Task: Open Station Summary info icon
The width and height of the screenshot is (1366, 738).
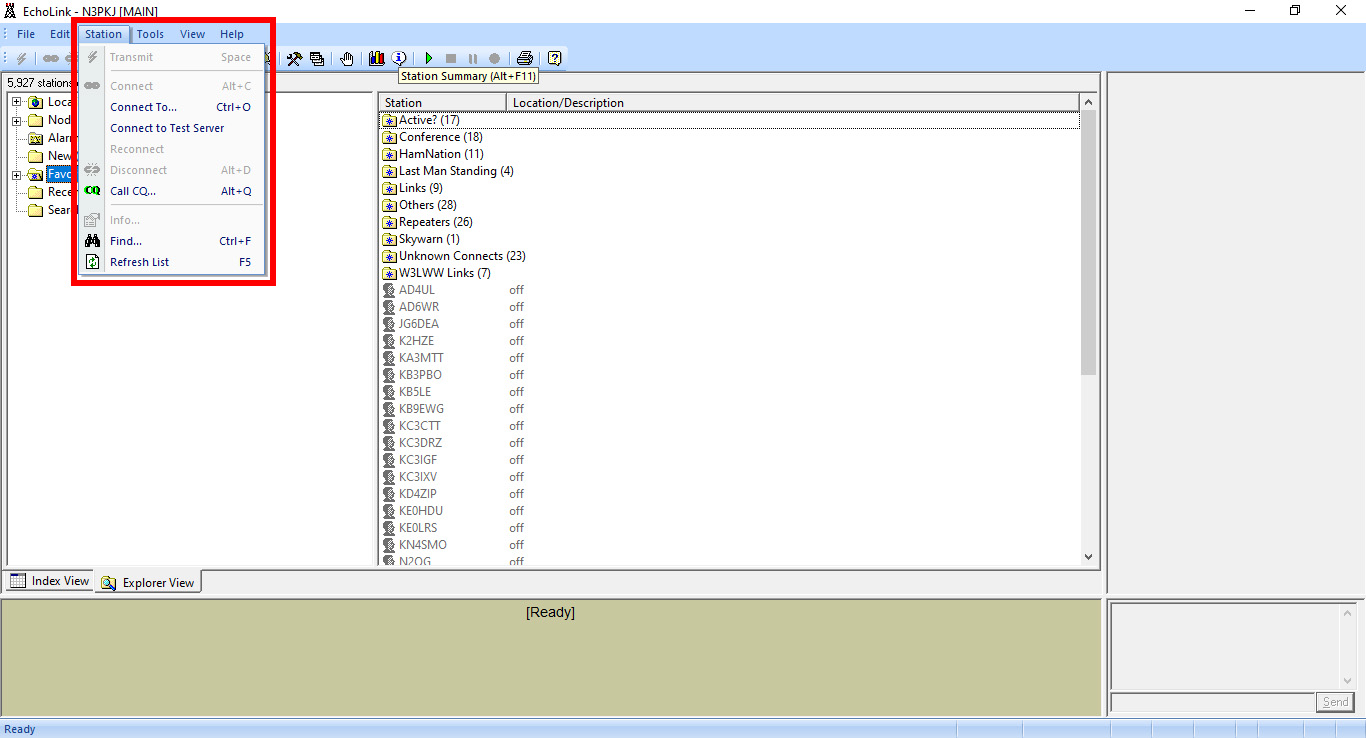Action: click(x=399, y=59)
